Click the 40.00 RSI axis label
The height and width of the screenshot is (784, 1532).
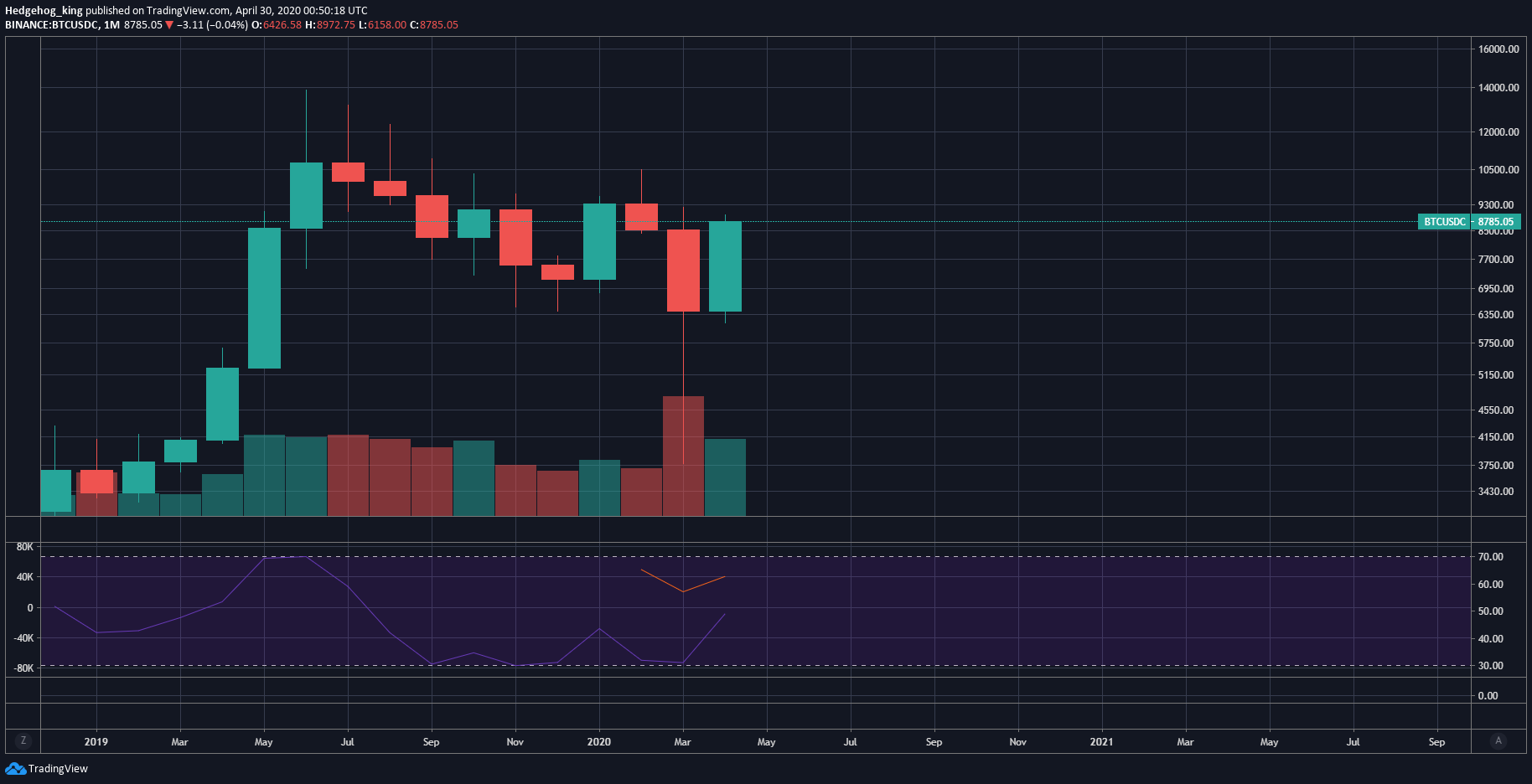1490,639
